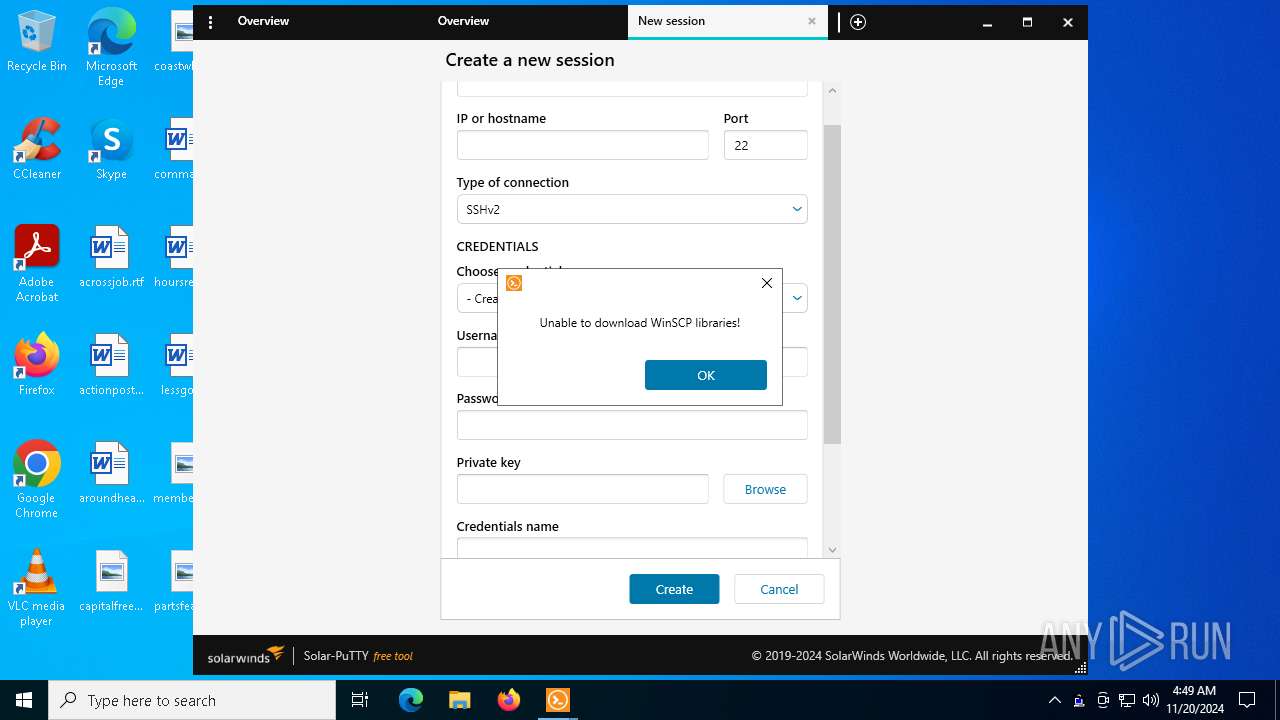
Task: Launch Firefox from desktop
Action: coord(37,365)
